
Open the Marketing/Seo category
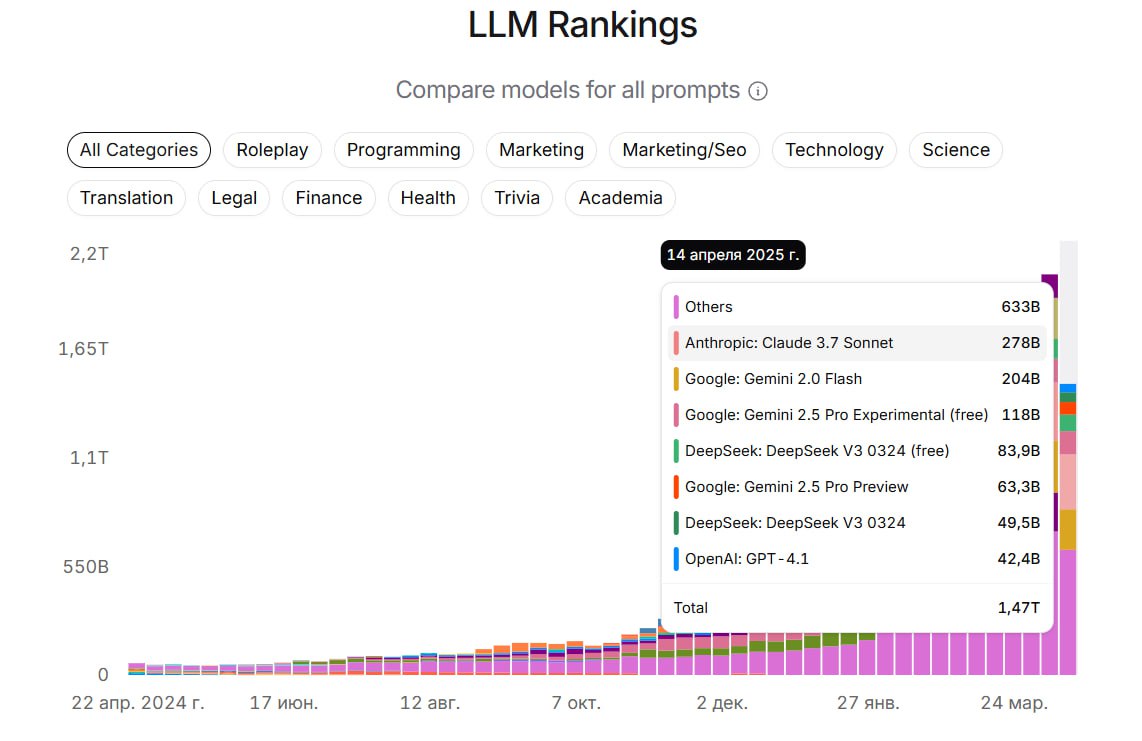click(x=684, y=150)
